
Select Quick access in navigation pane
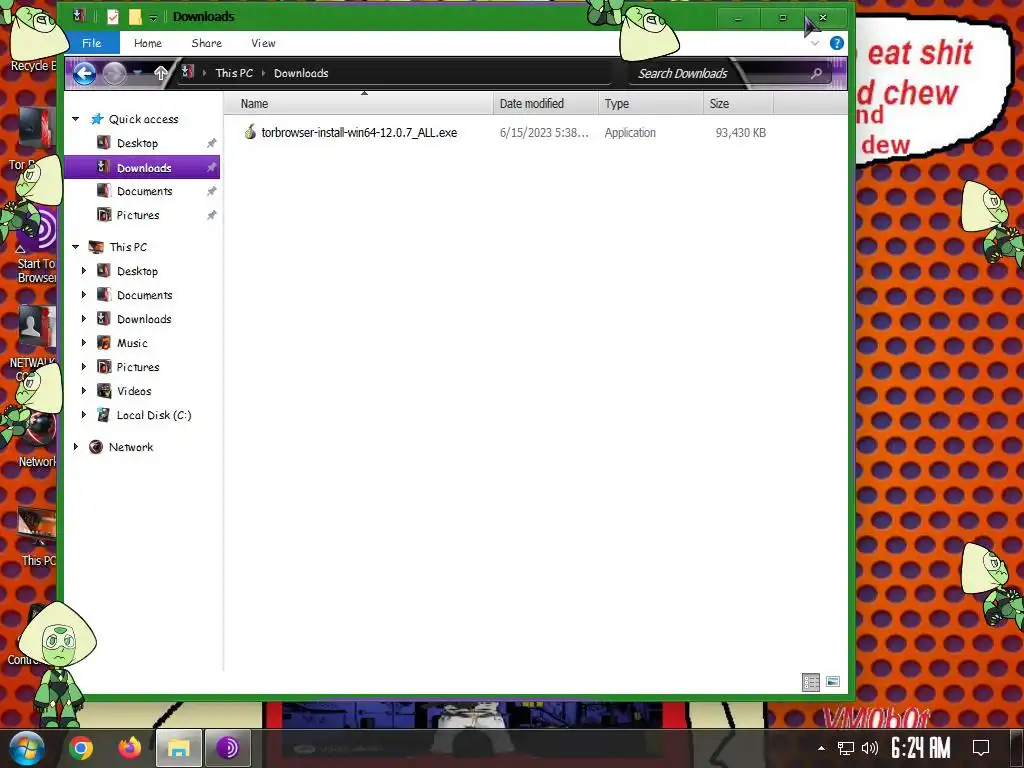tap(144, 119)
